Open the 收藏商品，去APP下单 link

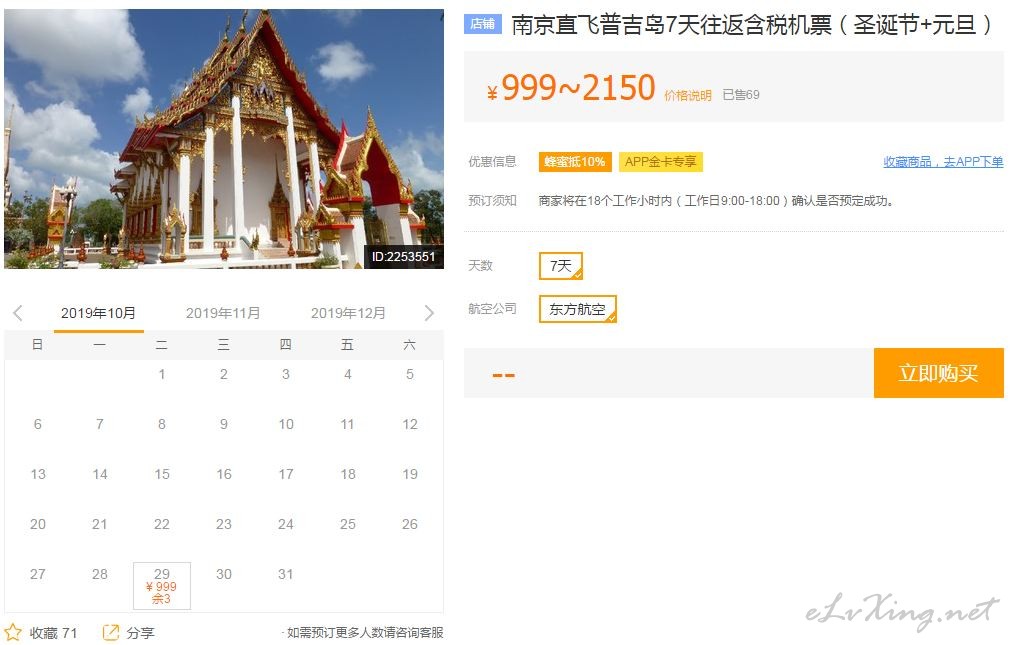pos(943,162)
